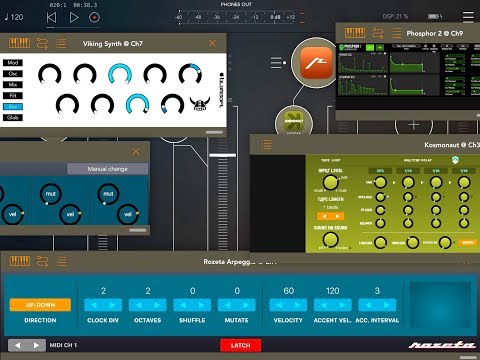
Task: Increase Mutate with right arrow
Action: click(246, 305)
